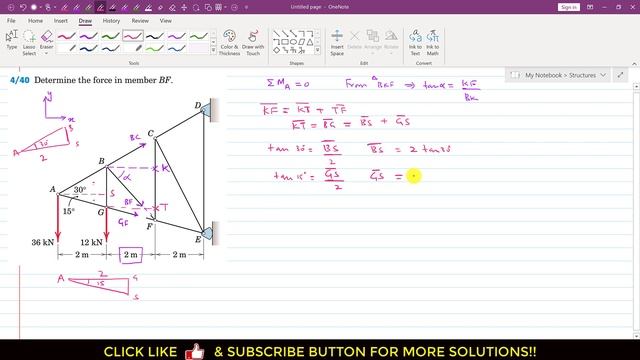640x360 pixels.
Task: Choose the Eraser tool in ribbon
Action: (x=47, y=40)
